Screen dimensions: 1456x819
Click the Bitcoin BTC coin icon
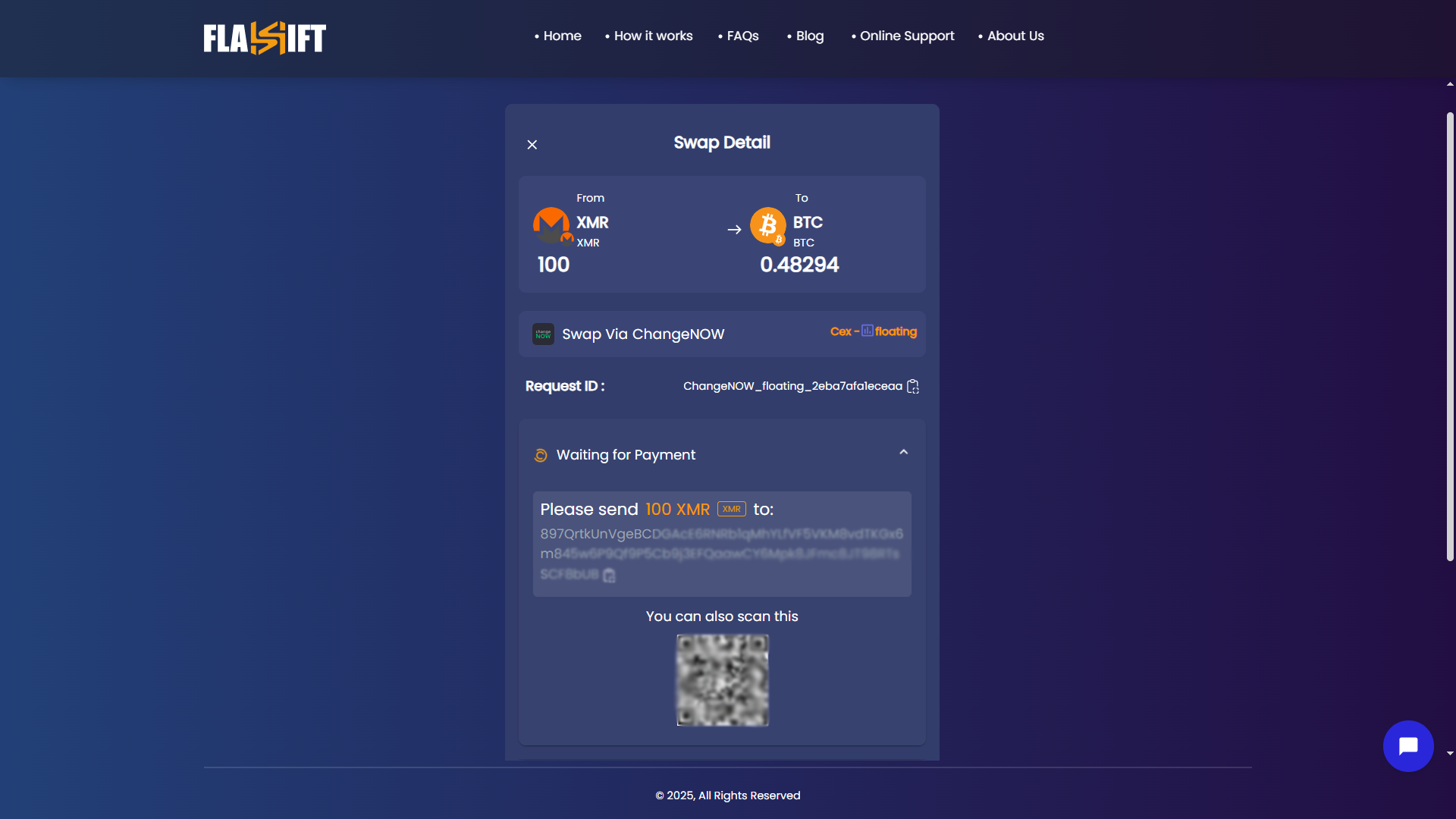(767, 225)
